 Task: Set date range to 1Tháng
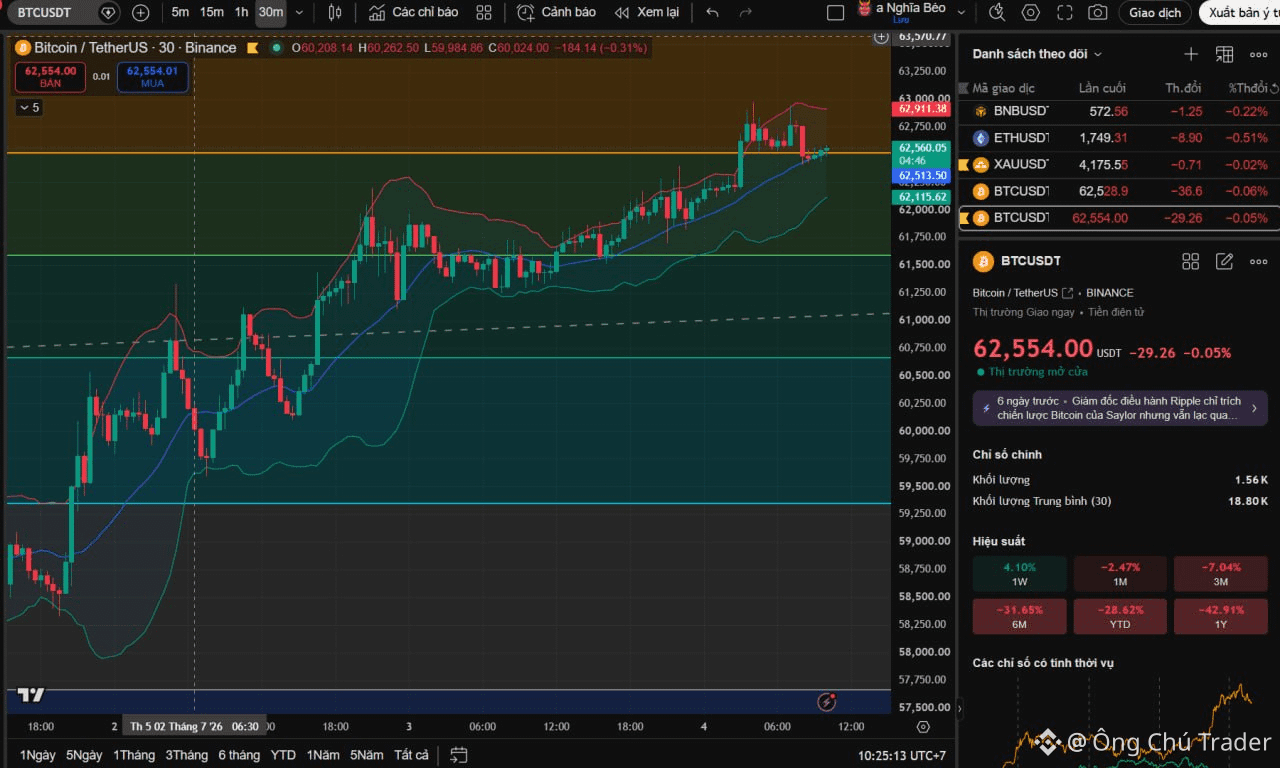[134, 755]
